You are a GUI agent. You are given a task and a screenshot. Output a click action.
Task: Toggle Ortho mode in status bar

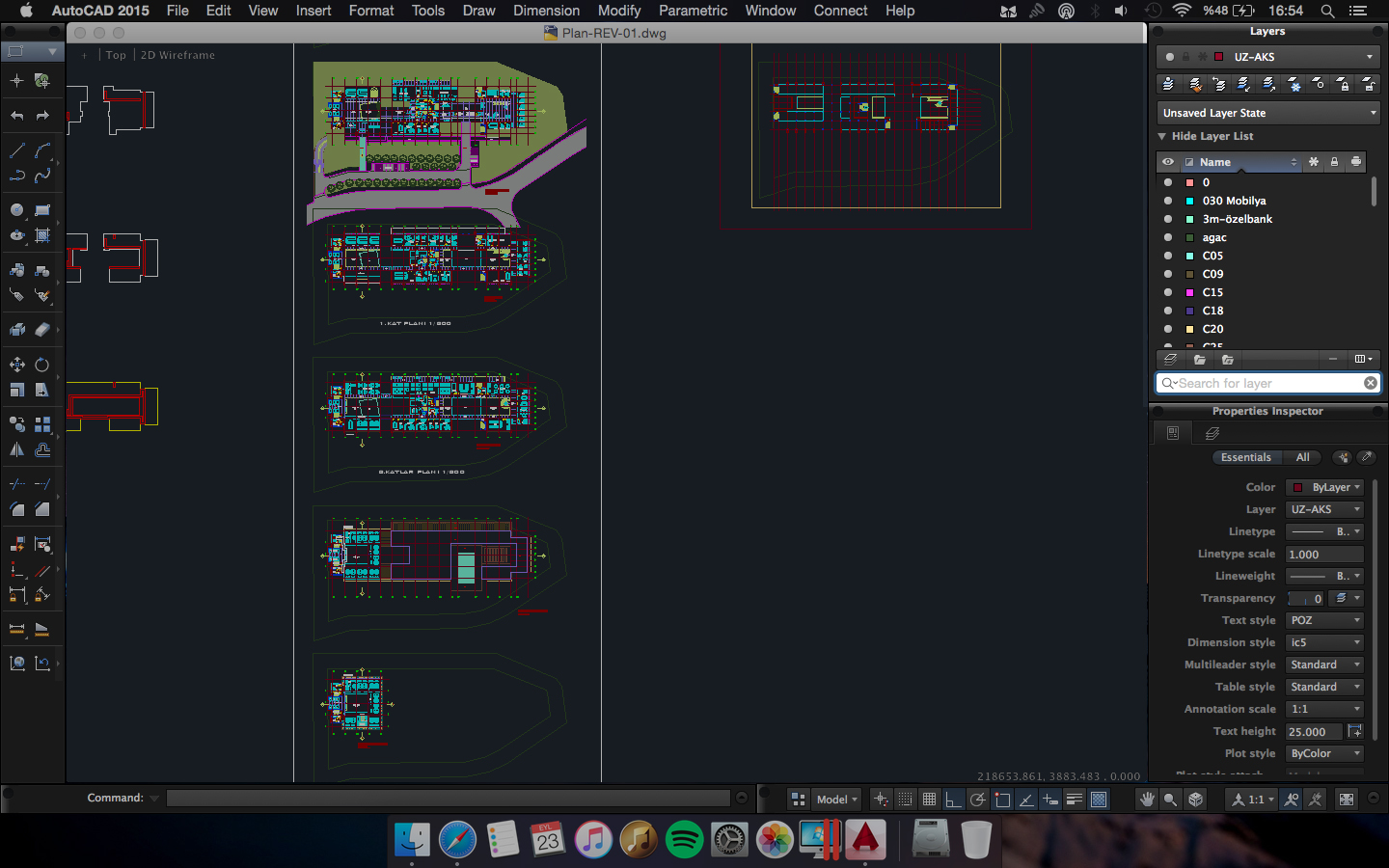point(953,800)
